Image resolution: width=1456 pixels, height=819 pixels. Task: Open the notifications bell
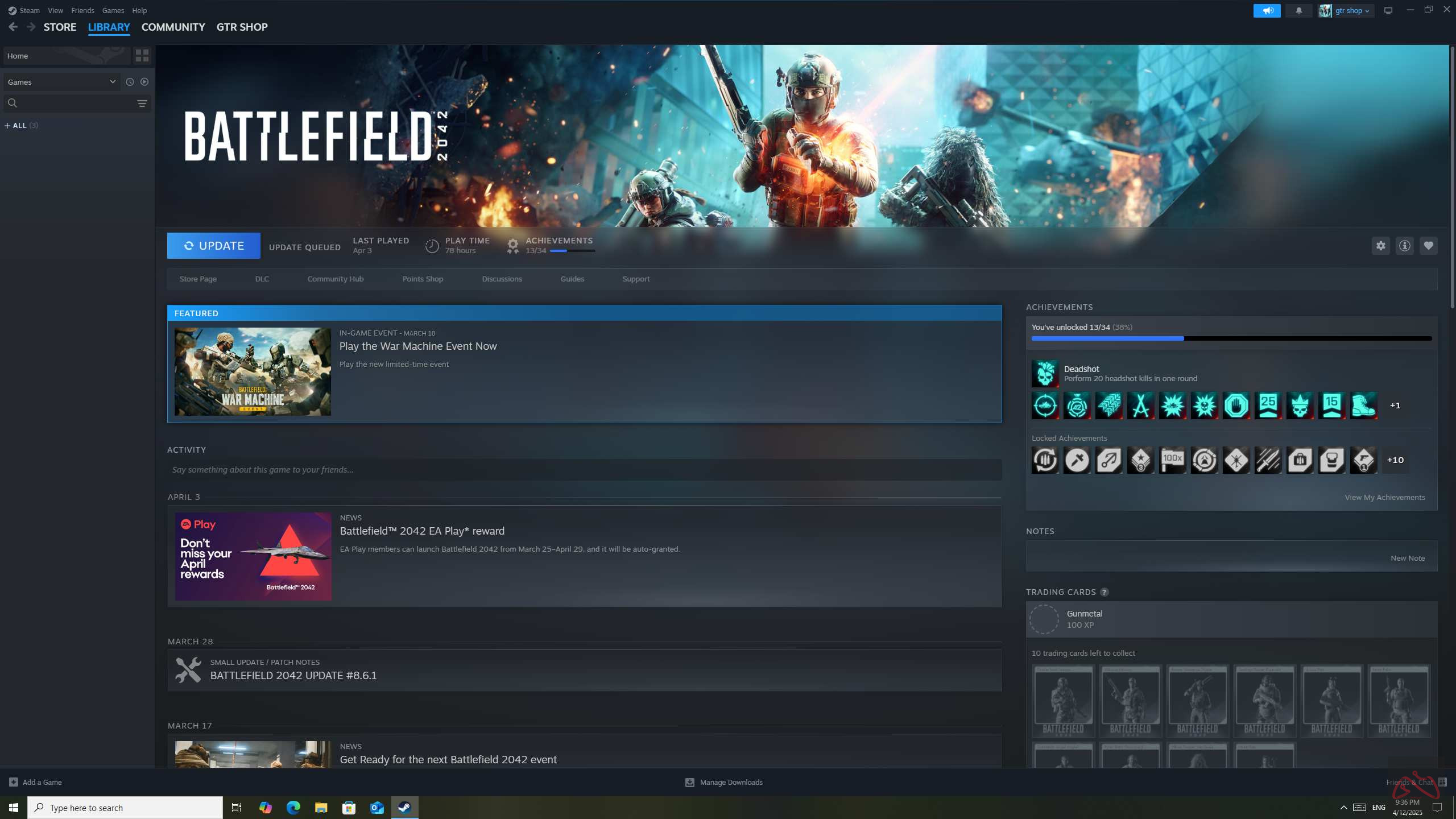pos(1298,10)
